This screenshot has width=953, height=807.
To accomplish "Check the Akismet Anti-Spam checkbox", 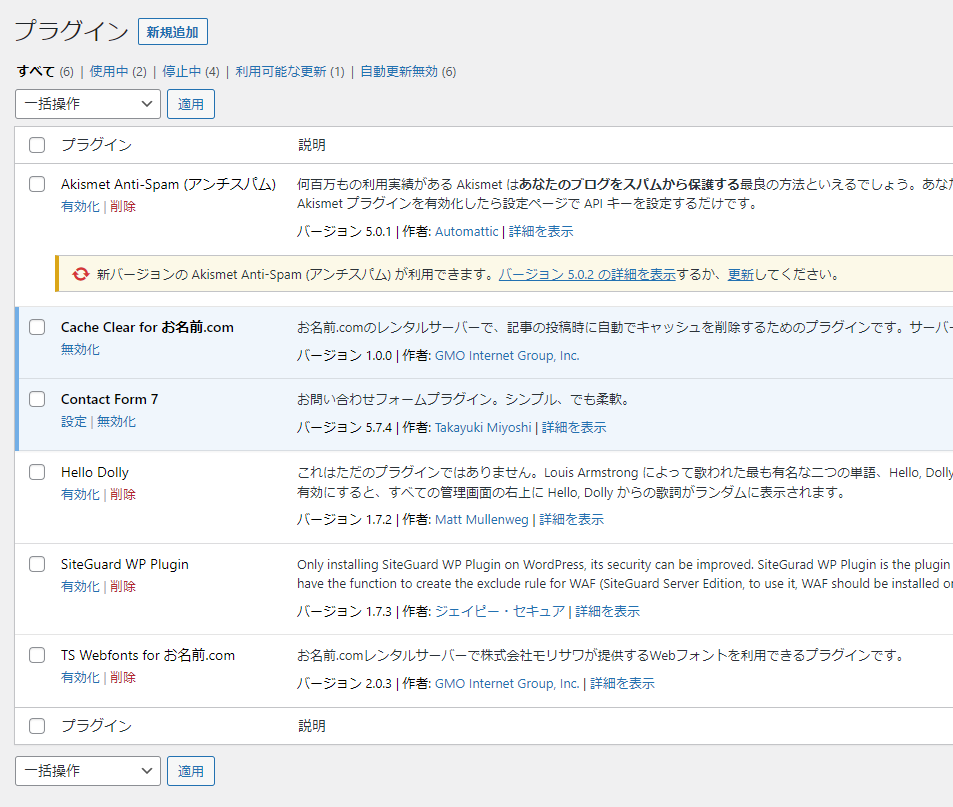I will pos(37,184).
